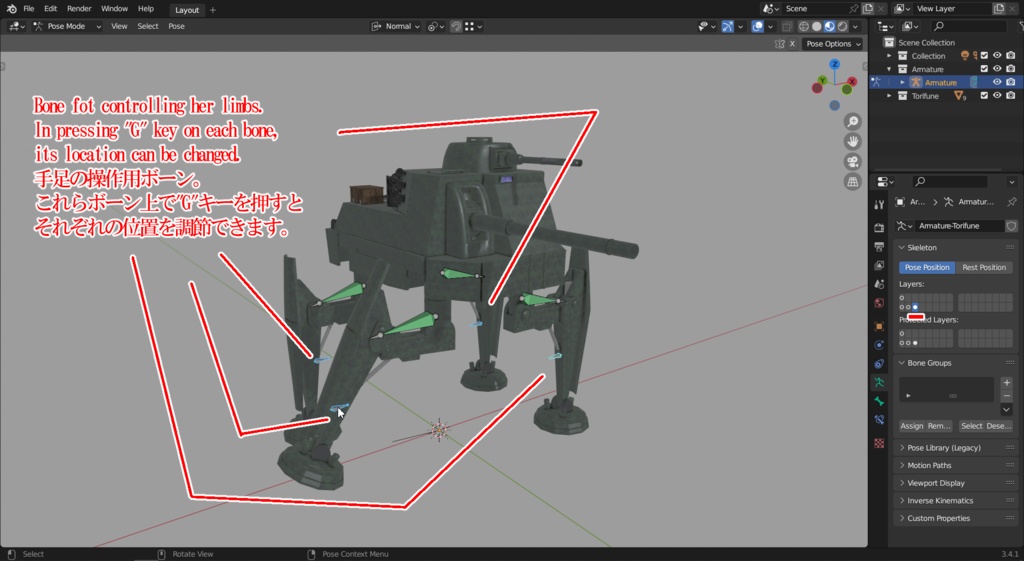Open the World properties tab
Viewport: 1024px width, 561px height.
(879, 303)
